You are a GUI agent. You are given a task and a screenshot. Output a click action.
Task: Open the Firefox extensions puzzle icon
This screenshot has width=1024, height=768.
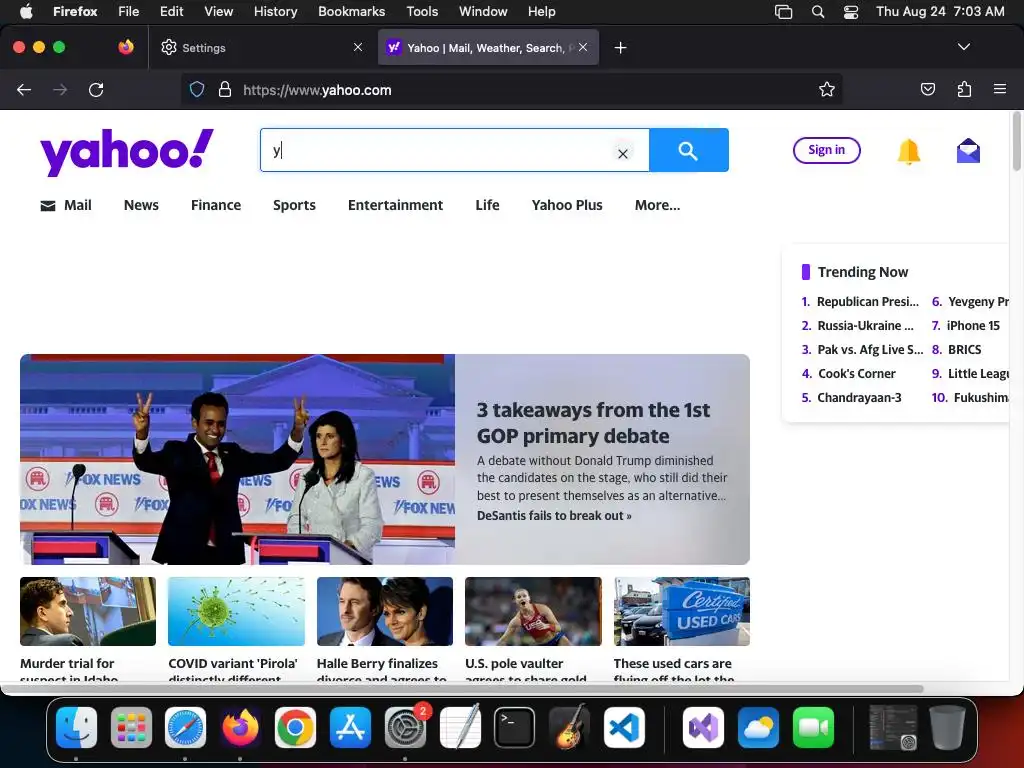tap(964, 89)
